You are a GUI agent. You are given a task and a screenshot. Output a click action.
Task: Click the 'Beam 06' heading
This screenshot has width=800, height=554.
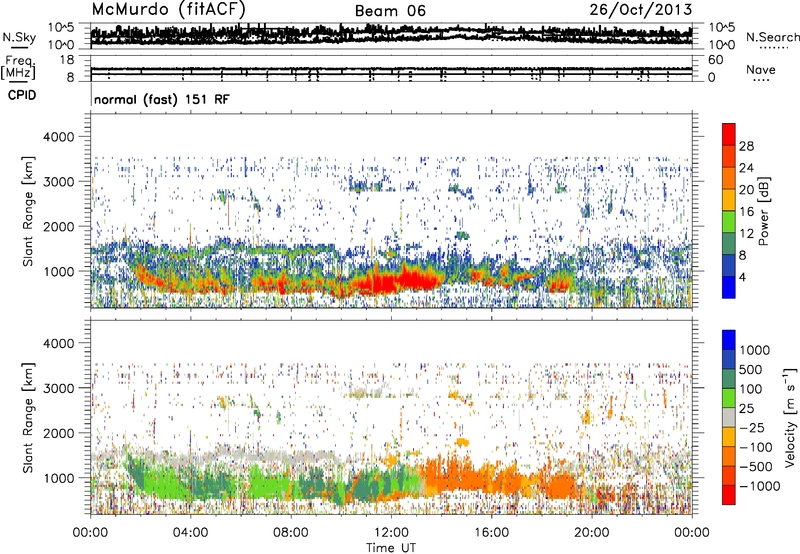point(390,11)
